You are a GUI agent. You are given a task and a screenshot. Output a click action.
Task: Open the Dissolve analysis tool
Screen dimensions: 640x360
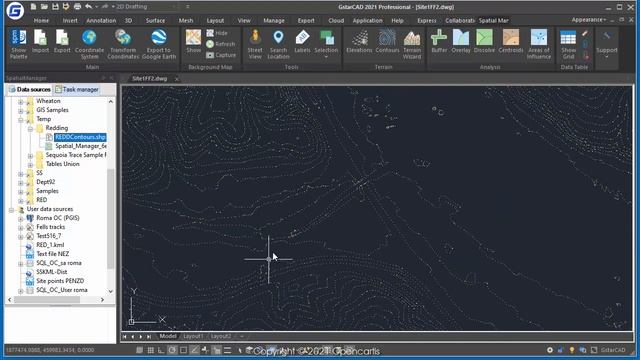pos(484,41)
